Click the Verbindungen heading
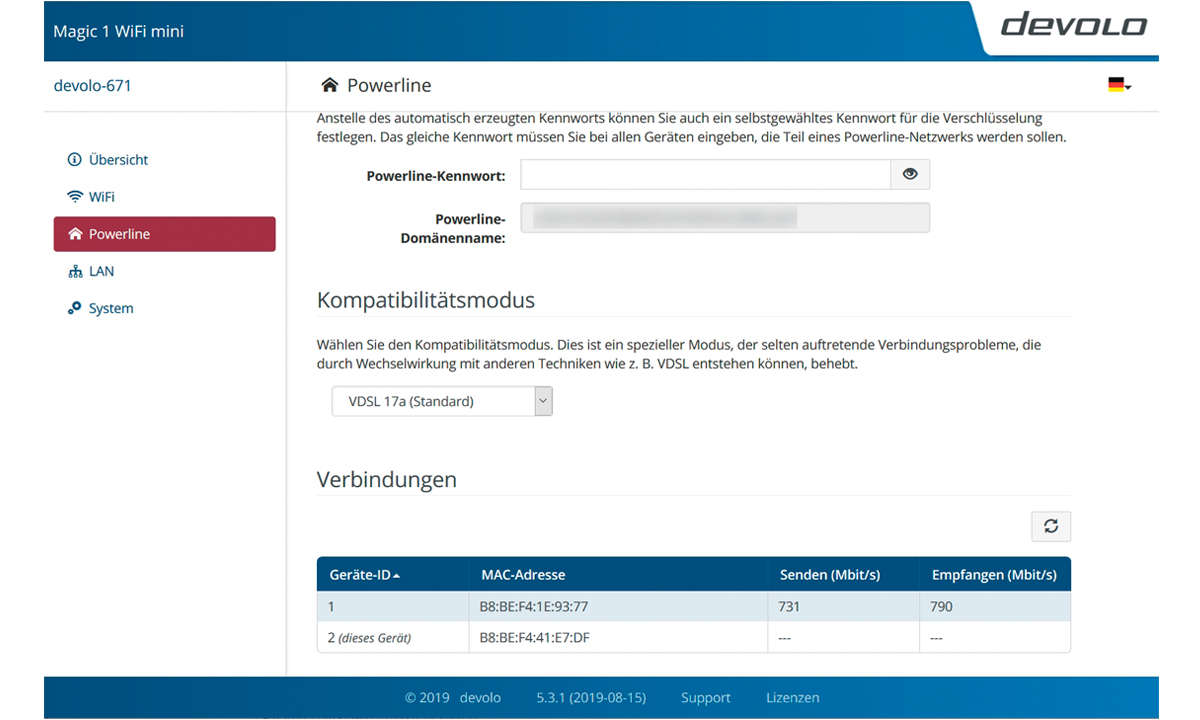The image size is (1200, 720). point(387,479)
